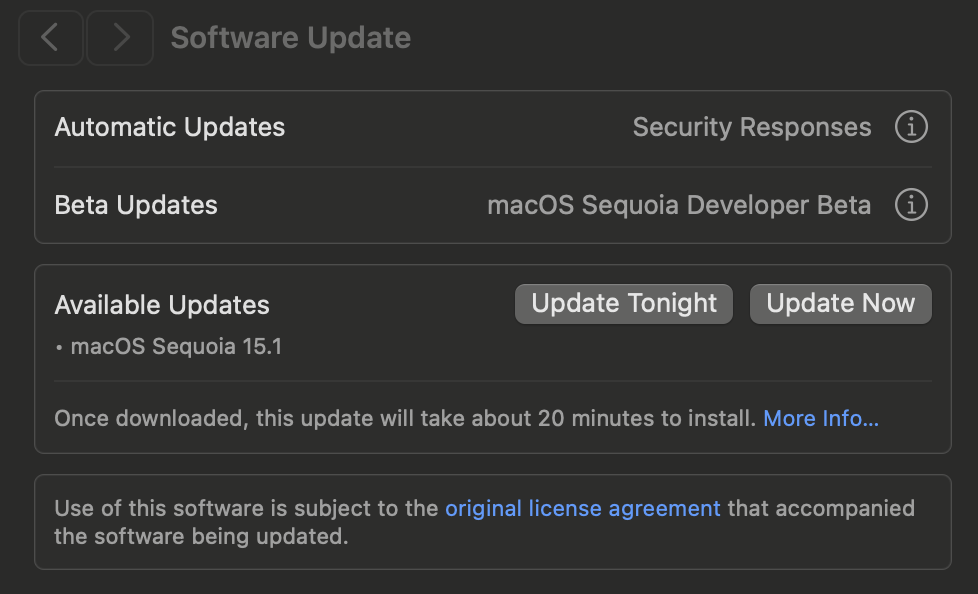Click the macOS Sequoia Developer Beta value
Viewport: 978px width, 594px height.
[x=679, y=205]
